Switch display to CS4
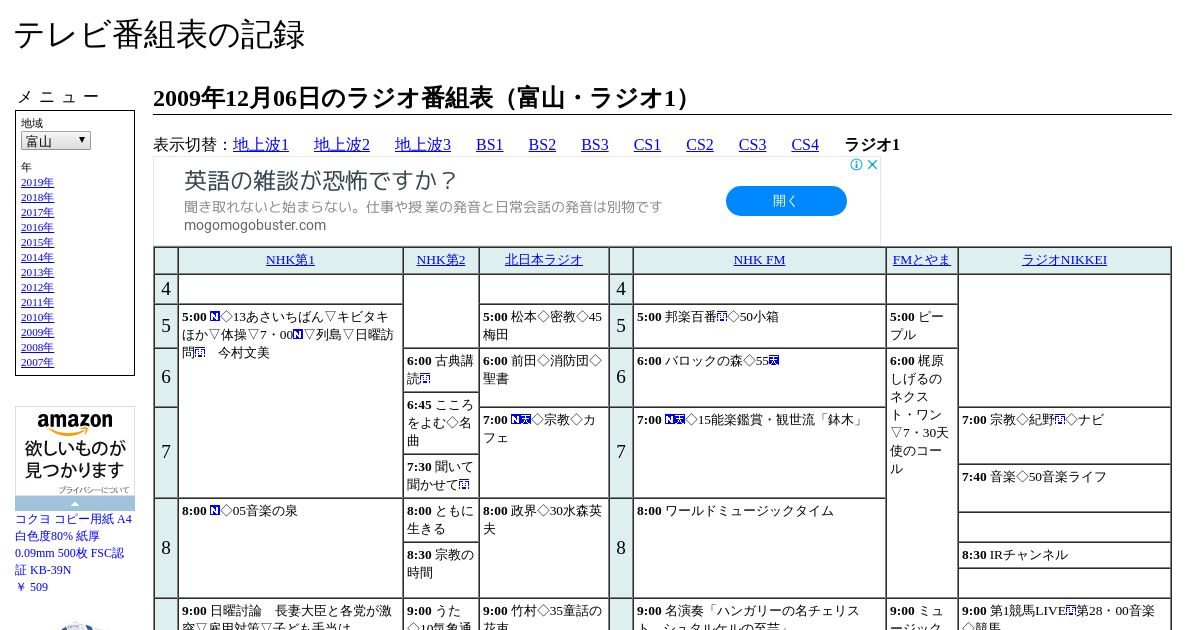Viewport: 1200px width, 630px height. coord(805,145)
